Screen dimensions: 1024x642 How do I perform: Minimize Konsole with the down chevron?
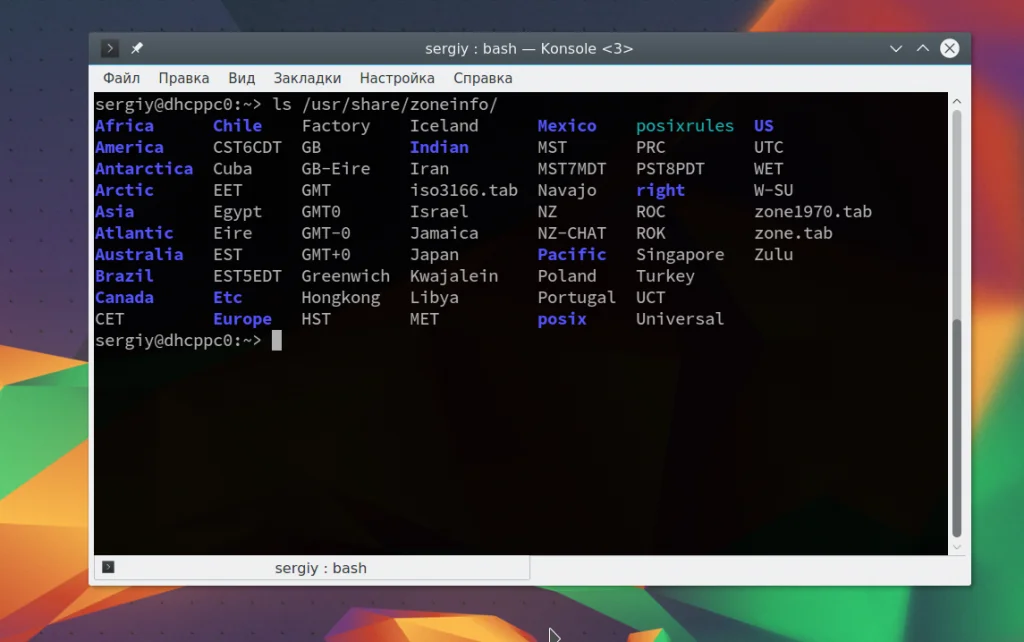pyautogui.click(x=896, y=49)
